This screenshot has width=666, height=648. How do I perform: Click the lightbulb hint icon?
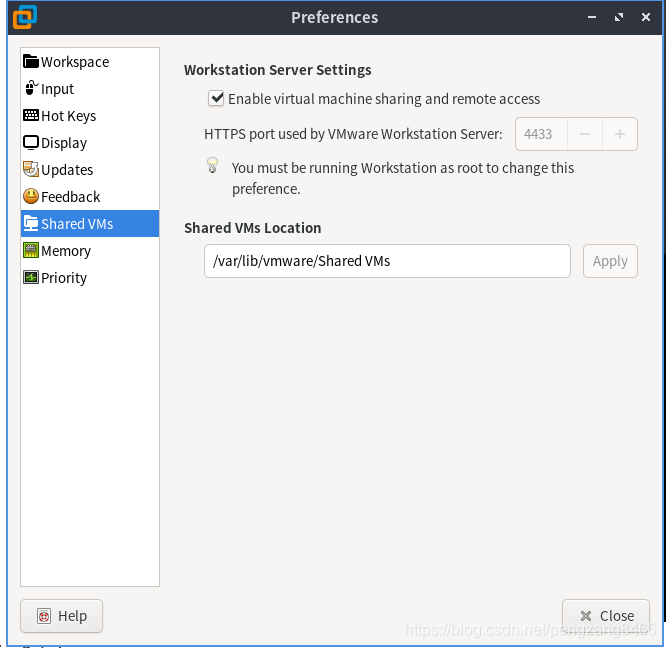tap(212, 166)
